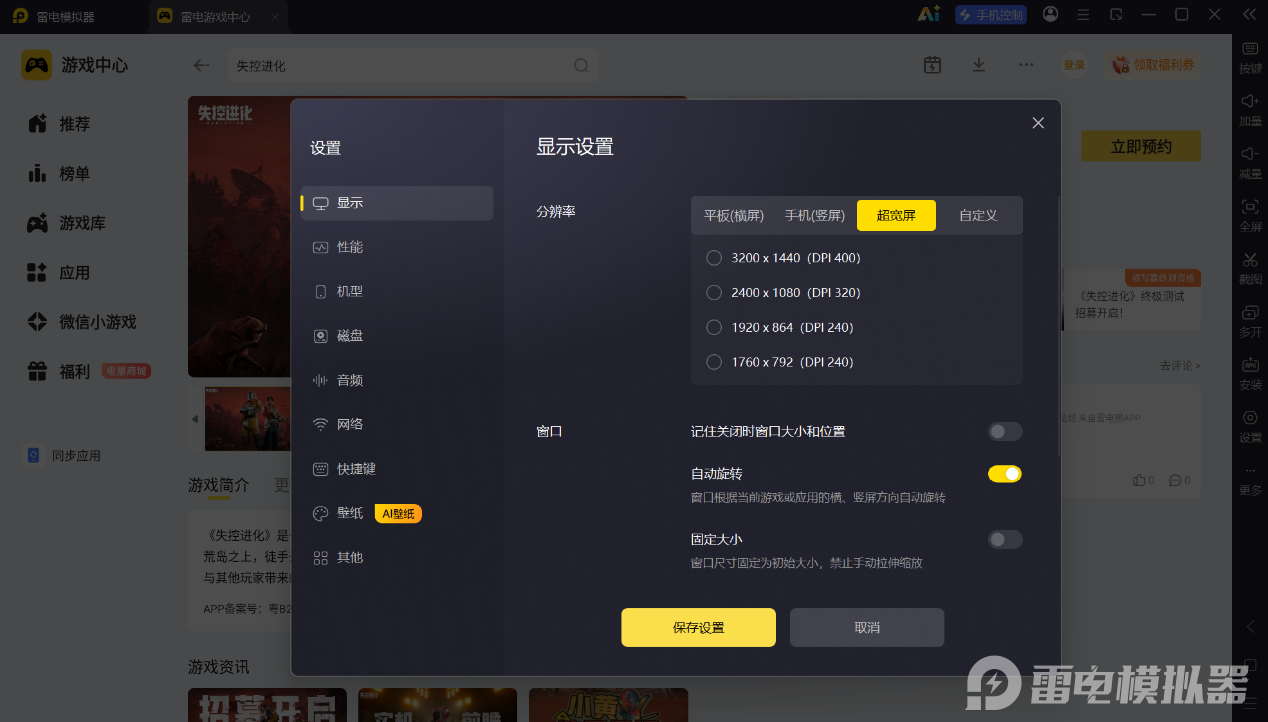The image size is (1268, 722).
Task: Choose 1920 x 864 (DPI 240) resolution
Action: coord(780,328)
